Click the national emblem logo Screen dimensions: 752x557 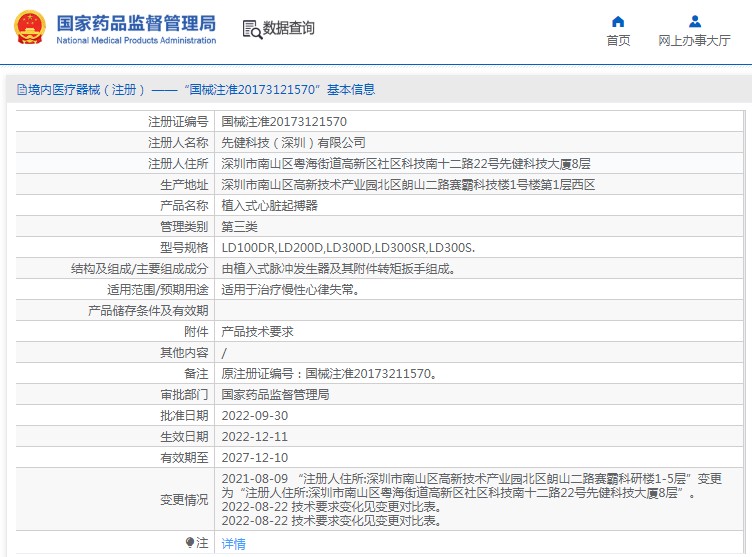click(30, 28)
